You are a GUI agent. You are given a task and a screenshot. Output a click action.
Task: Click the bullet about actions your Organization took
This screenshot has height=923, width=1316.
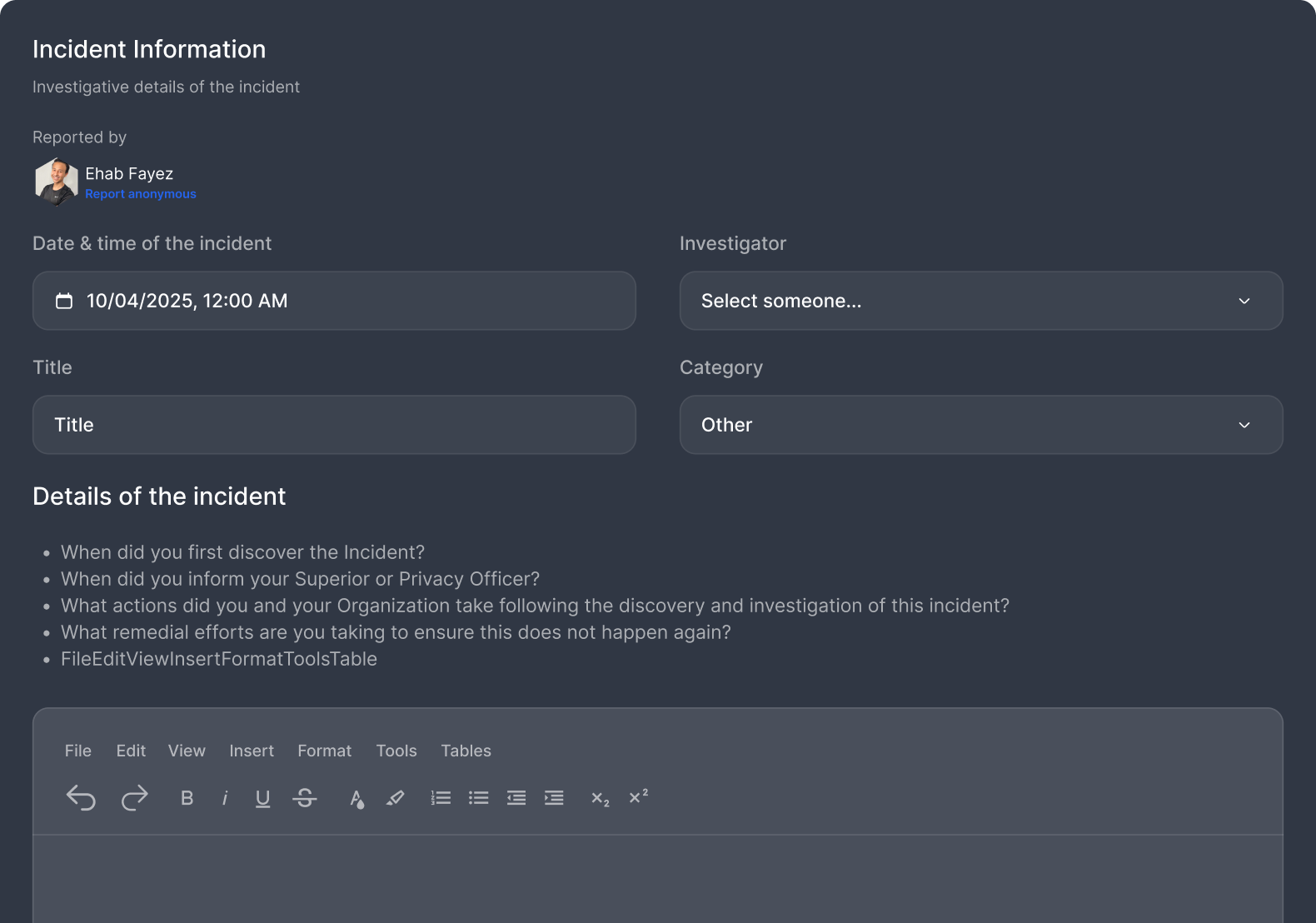[535, 606]
